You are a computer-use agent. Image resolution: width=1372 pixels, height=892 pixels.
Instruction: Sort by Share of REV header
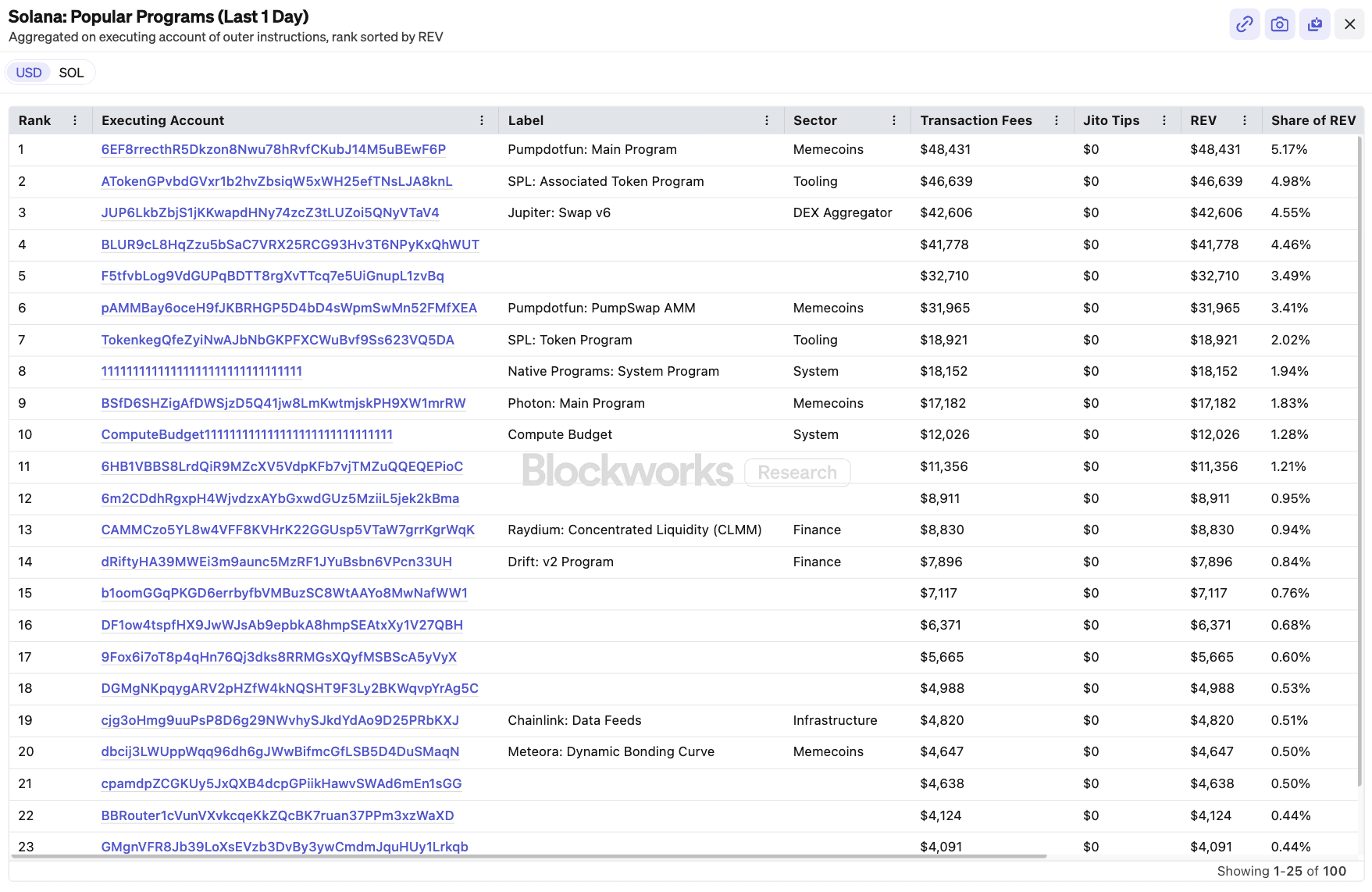tap(1313, 120)
